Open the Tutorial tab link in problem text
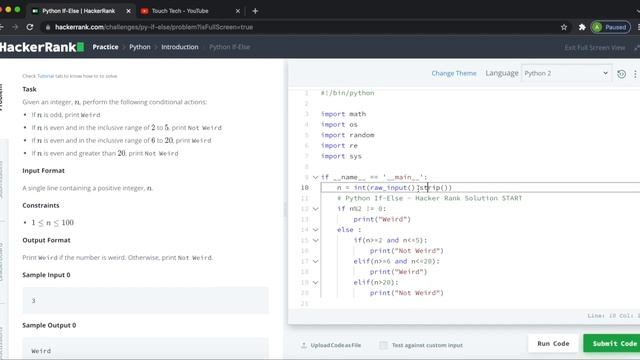The width and height of the screenshot is (640, 360). tap(45, 76)
